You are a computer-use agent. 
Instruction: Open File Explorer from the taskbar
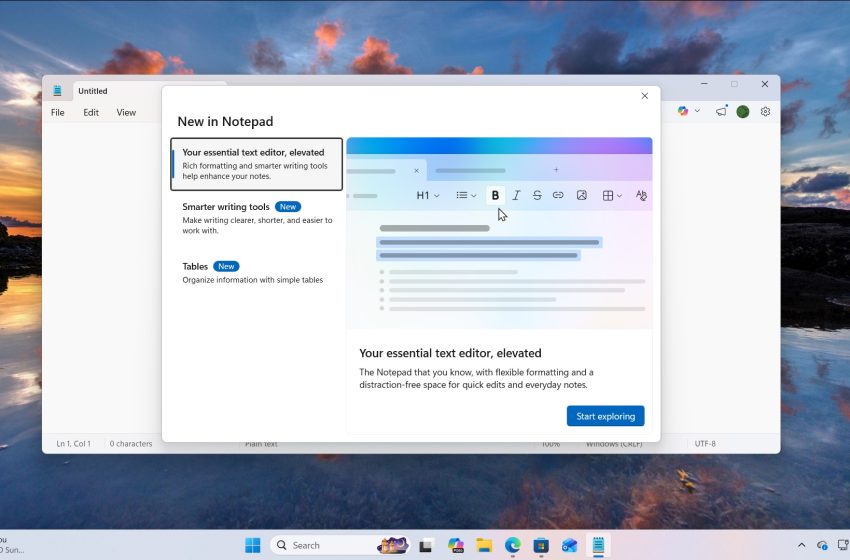(x=484, y=545)
